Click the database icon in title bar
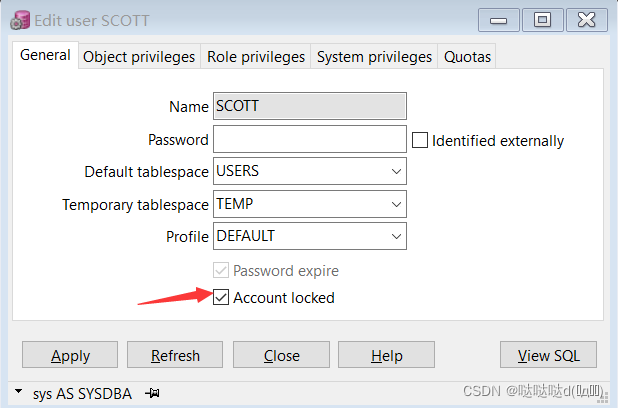The image size is (618, 408). click(19, 19)
